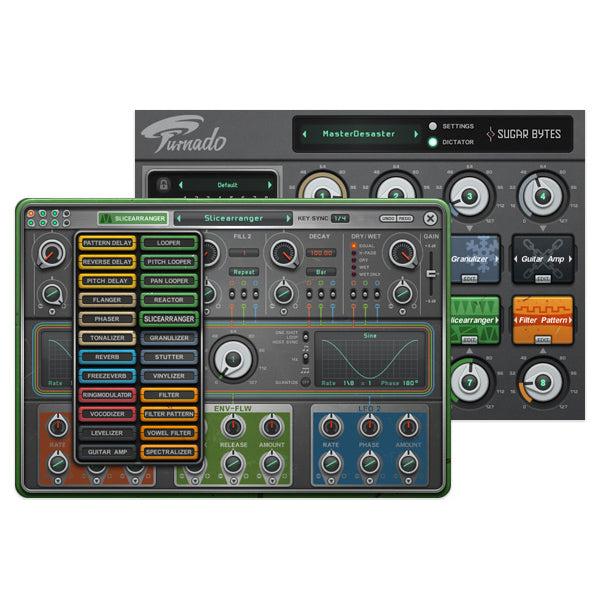Adjust the Gain slider handle
Screen dimensions: 600x600
[432, 271]
